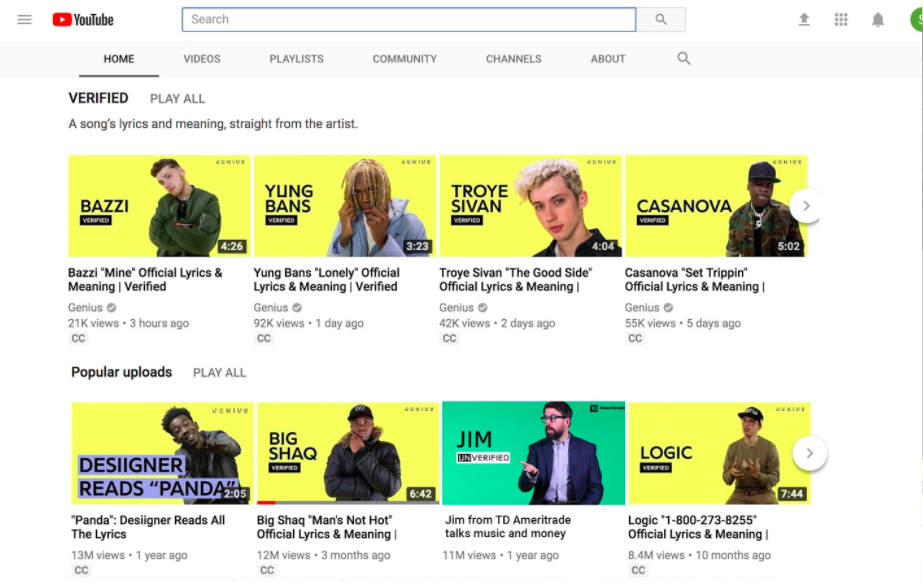The image size is (923, 584).
Task: Show next videos in VERIFIED row
Action: (806, 205)
